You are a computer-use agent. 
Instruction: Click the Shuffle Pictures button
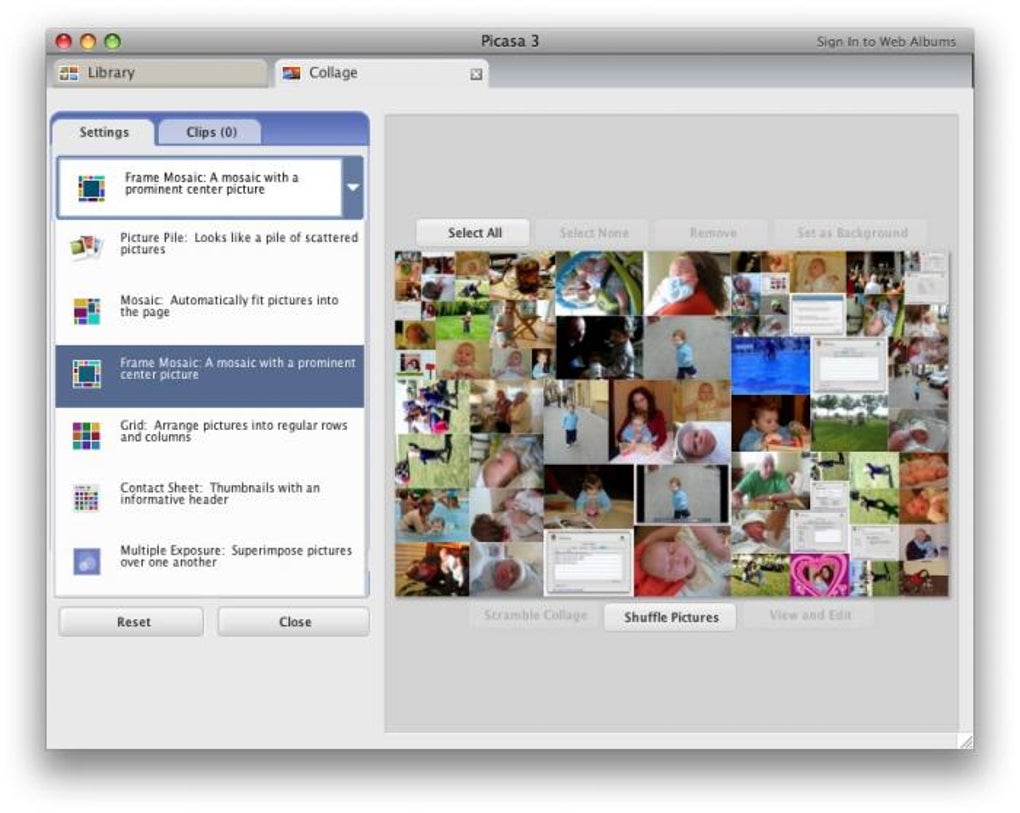(671, 617)
